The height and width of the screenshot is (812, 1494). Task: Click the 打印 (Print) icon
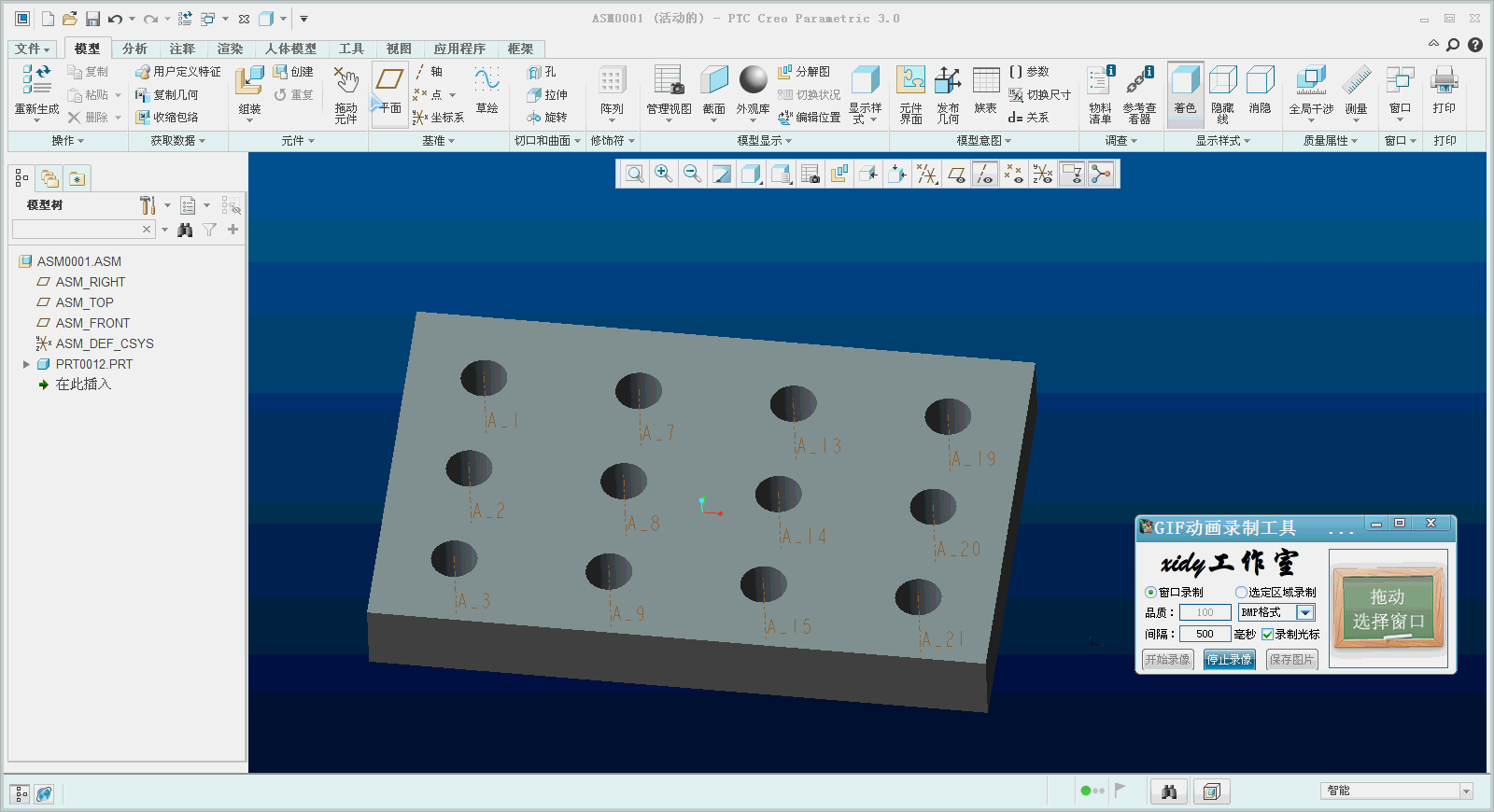(1444, 81)
